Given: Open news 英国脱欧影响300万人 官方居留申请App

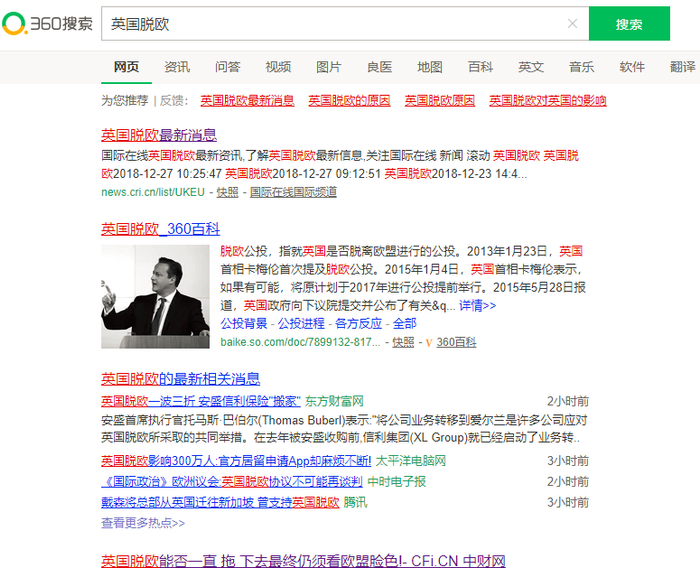Looking at the screenshot, I should tap(236, 461).
